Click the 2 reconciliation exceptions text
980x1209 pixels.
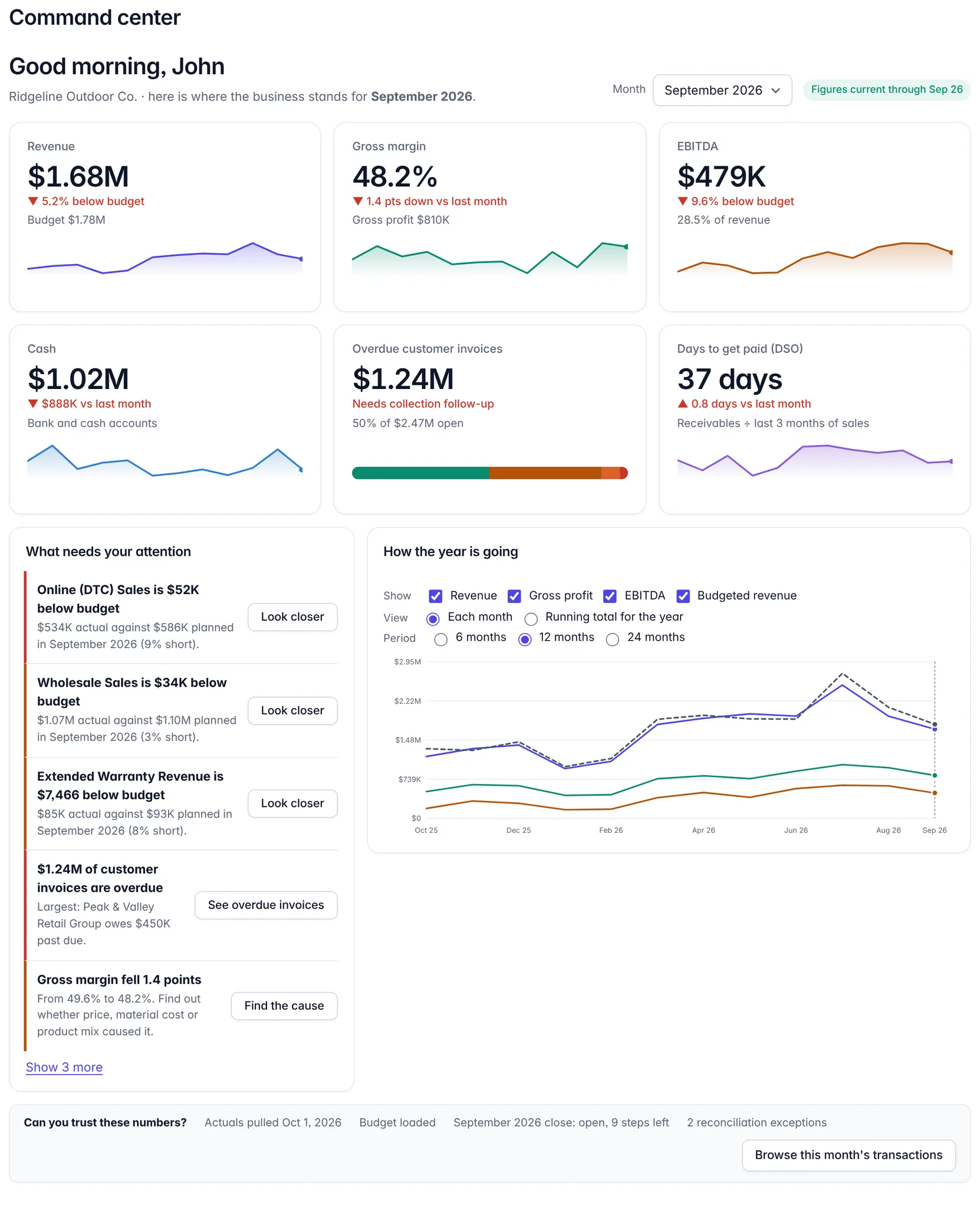tap(757, 1123)
